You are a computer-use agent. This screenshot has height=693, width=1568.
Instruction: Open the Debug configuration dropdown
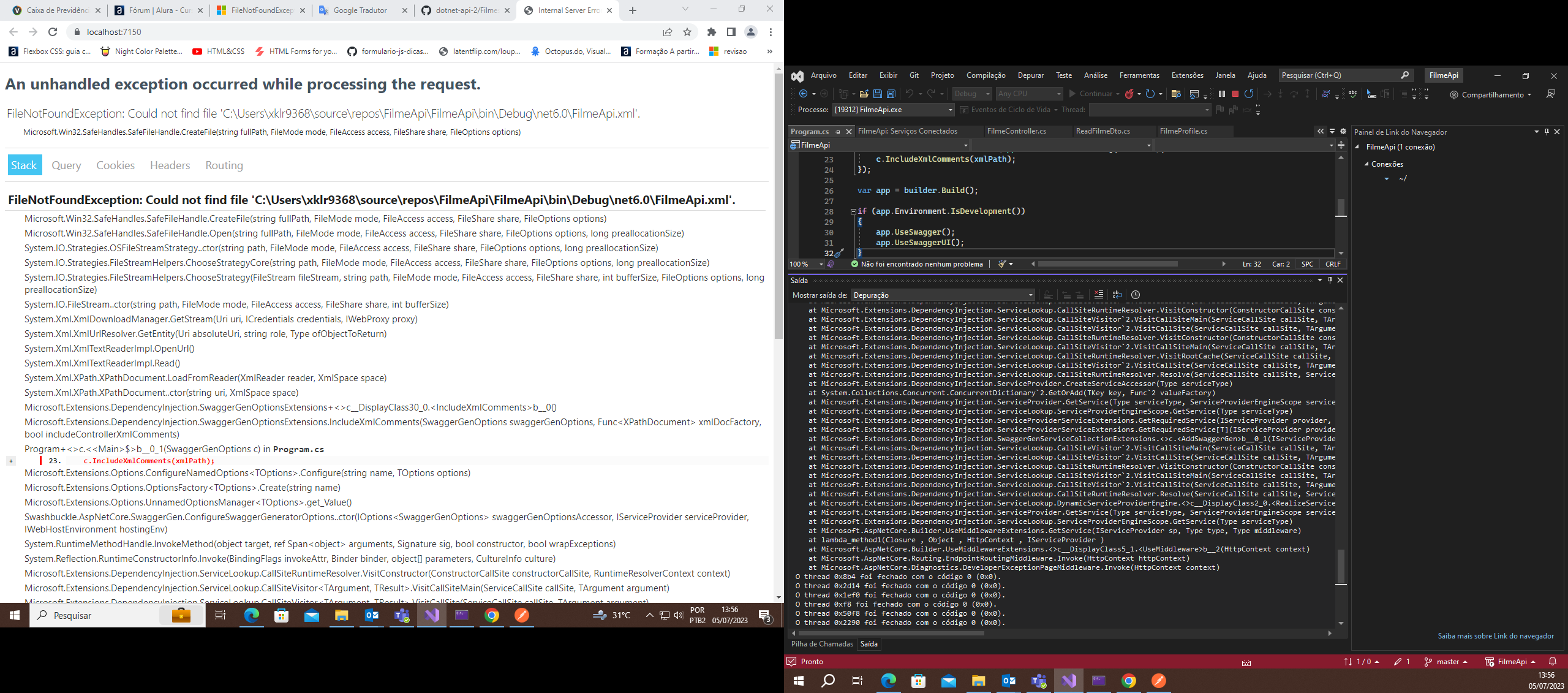[x=972, y=94]
